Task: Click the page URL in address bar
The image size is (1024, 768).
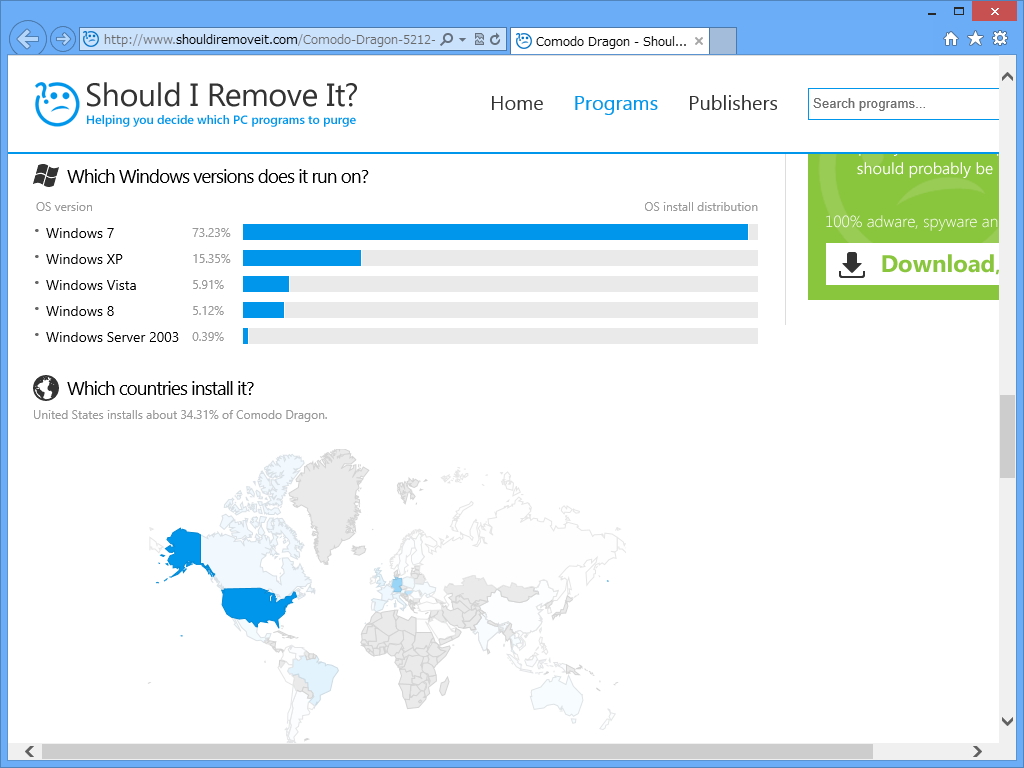Action: pos(269,39)
